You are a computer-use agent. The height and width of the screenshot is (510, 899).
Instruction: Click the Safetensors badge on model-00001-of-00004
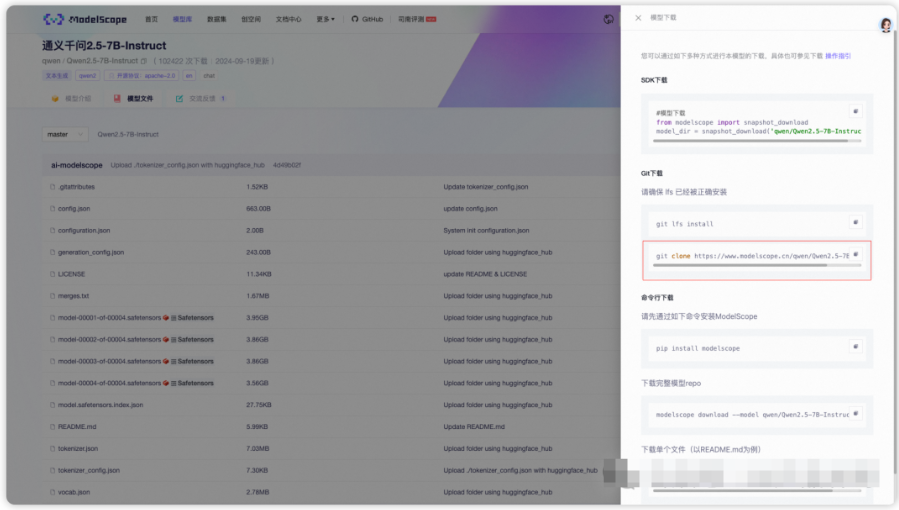tap(192, 317)
